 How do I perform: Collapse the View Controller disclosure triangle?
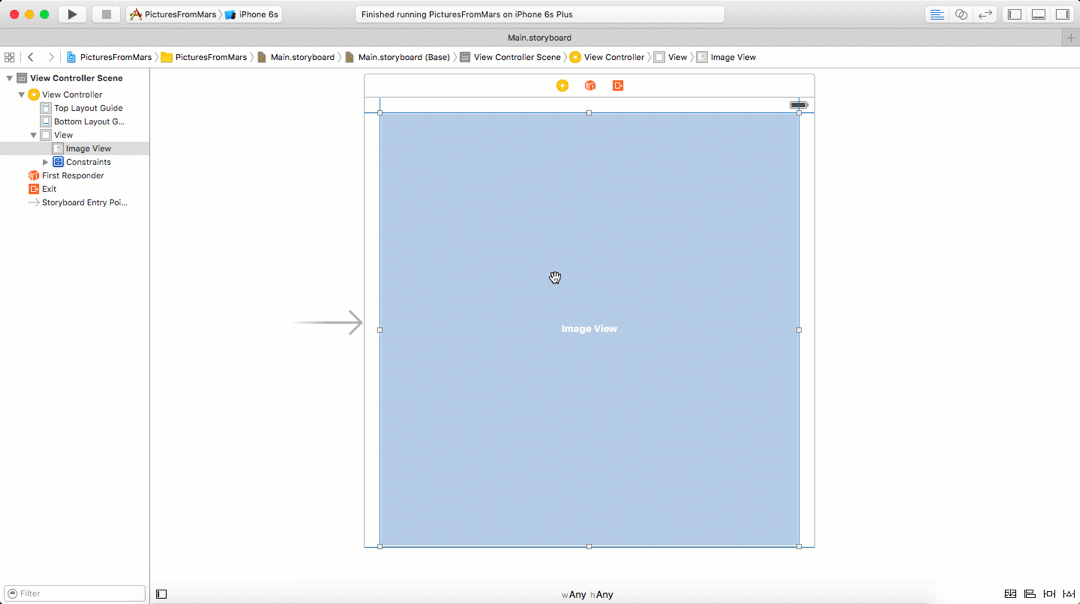(21, 95)
